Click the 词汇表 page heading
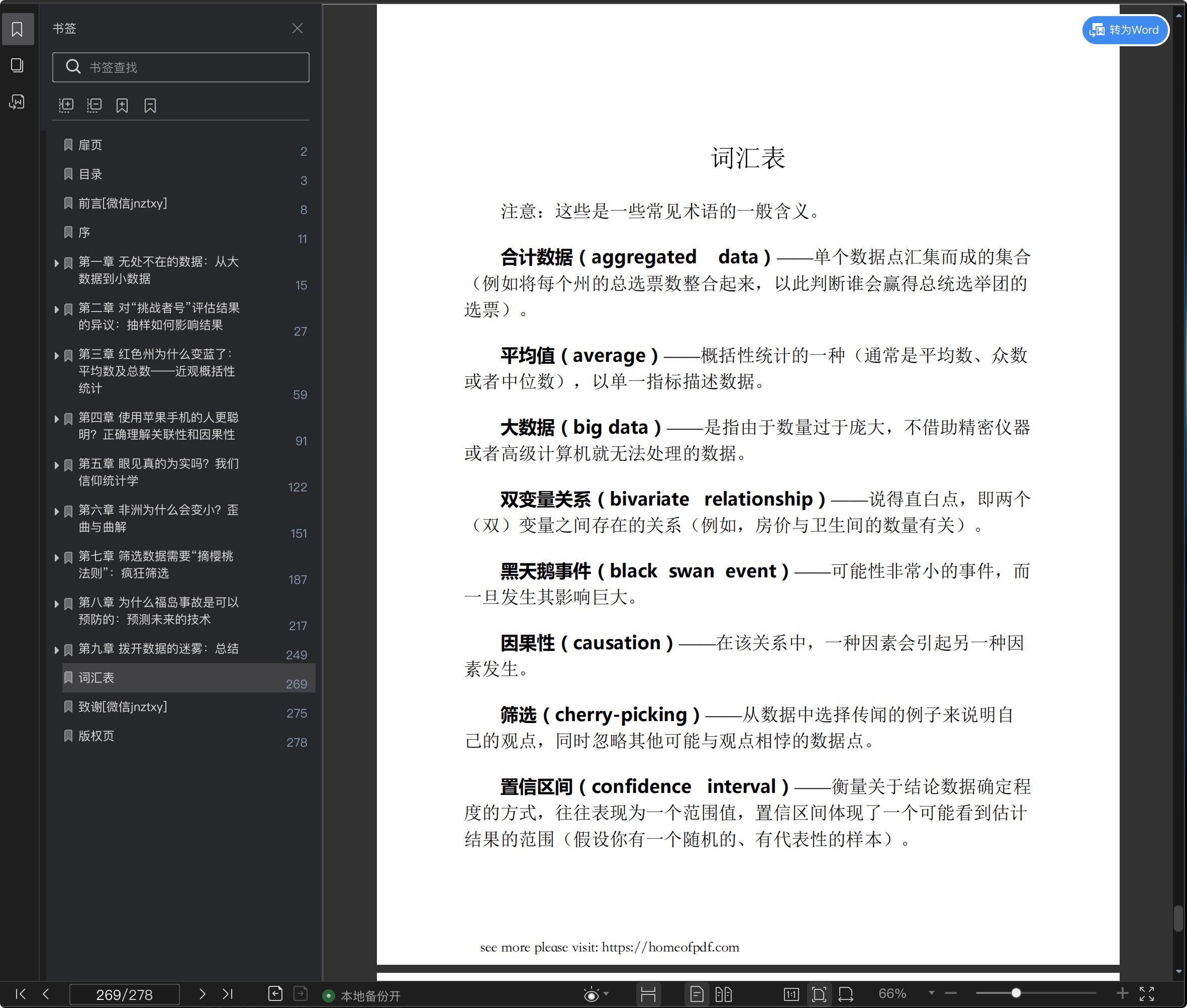This screenshot has width=1187, height=1008. [748, 158]
